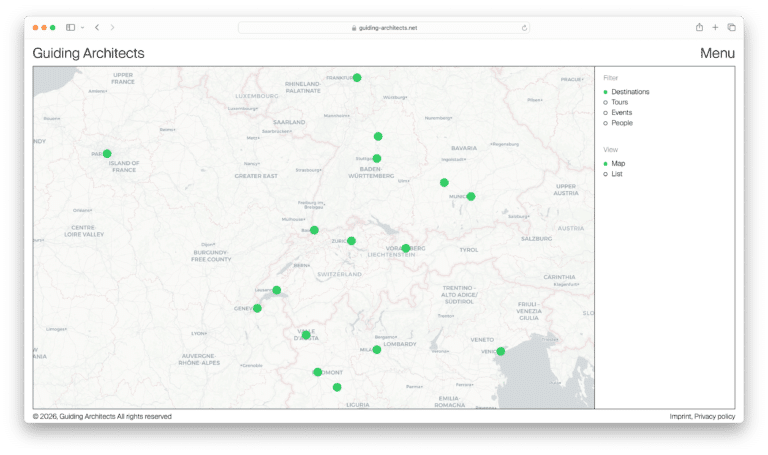Choose the People filter radio button
This screenshot has height=455, width=768.
621,123
